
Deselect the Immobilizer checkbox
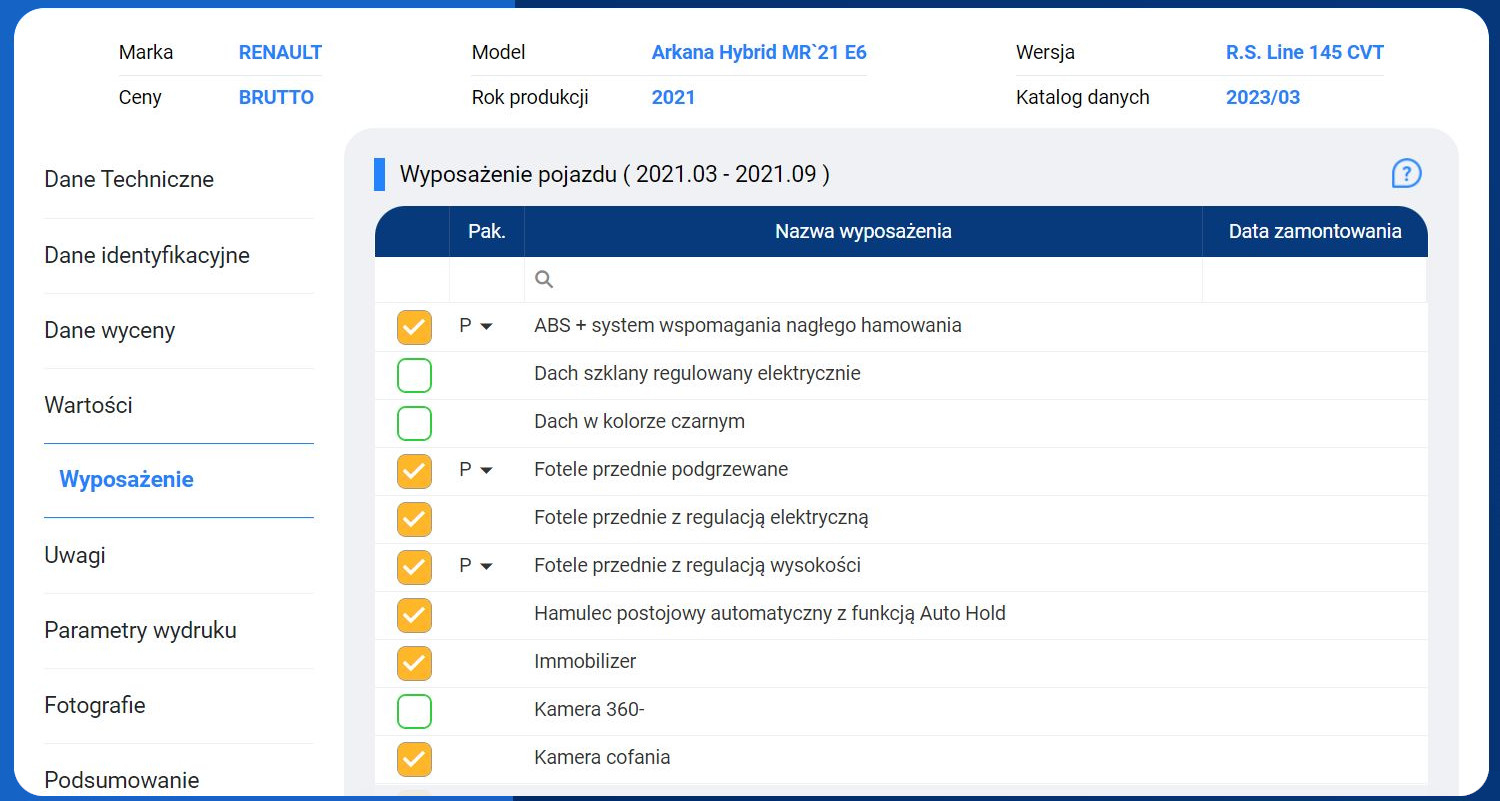tap(414, 663)
